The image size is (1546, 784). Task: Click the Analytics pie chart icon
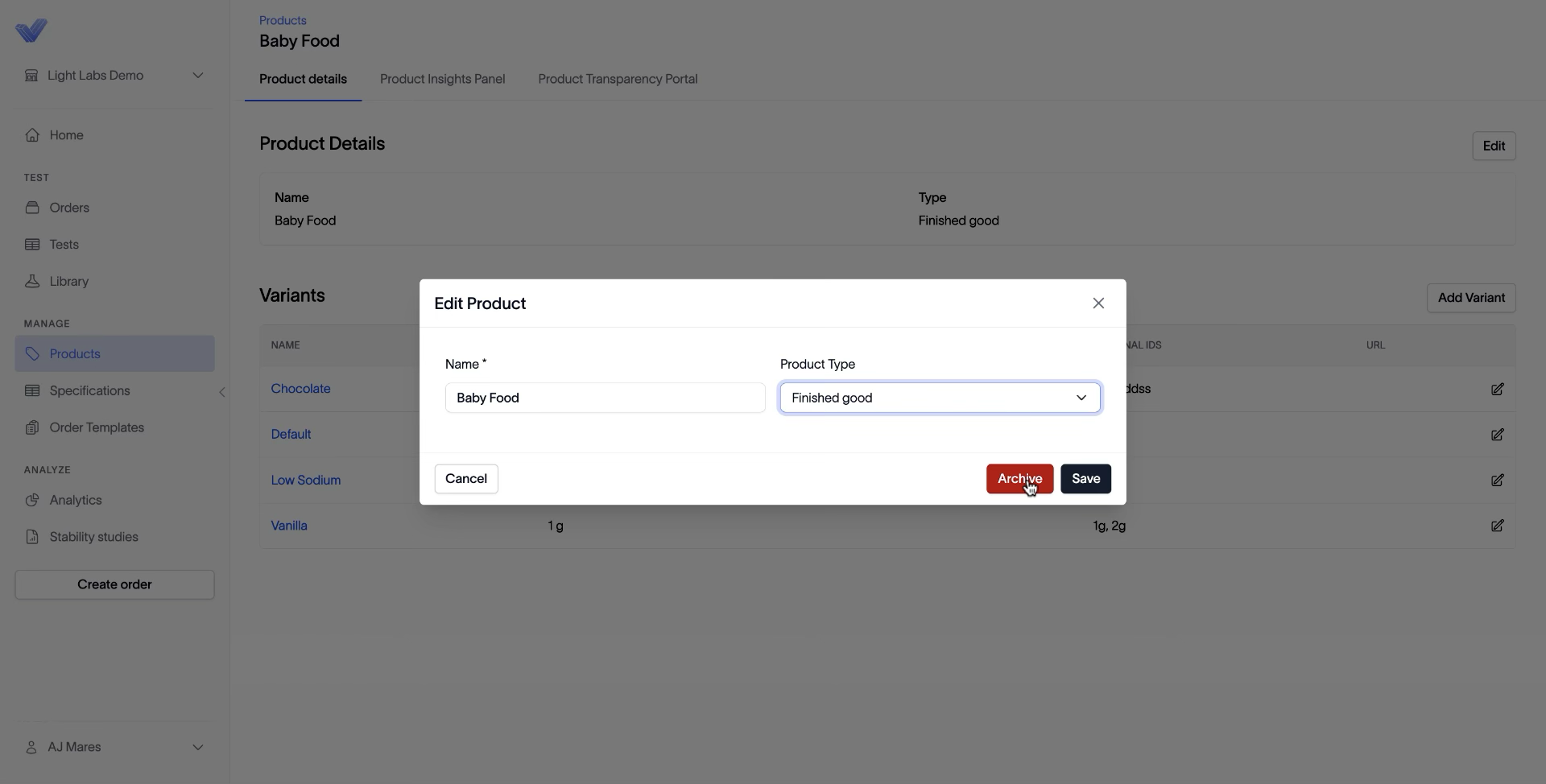[32, 500]
